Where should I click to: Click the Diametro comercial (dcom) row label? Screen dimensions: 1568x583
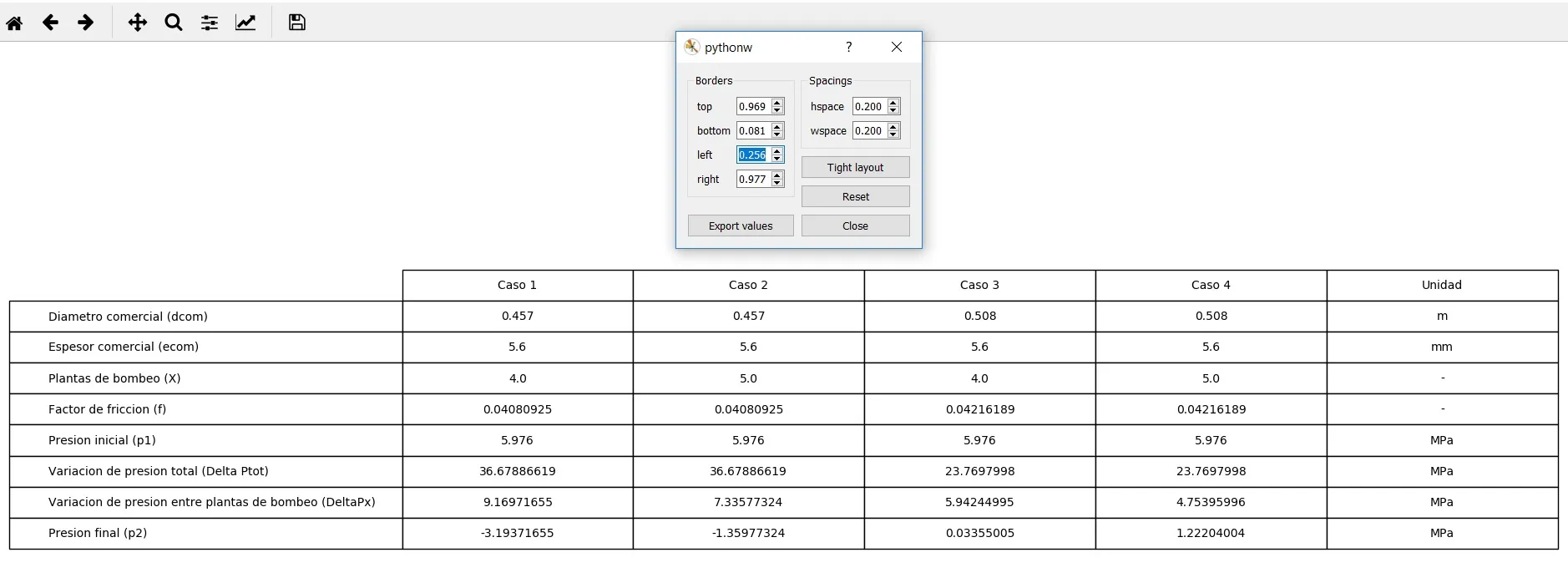point(128,317)
